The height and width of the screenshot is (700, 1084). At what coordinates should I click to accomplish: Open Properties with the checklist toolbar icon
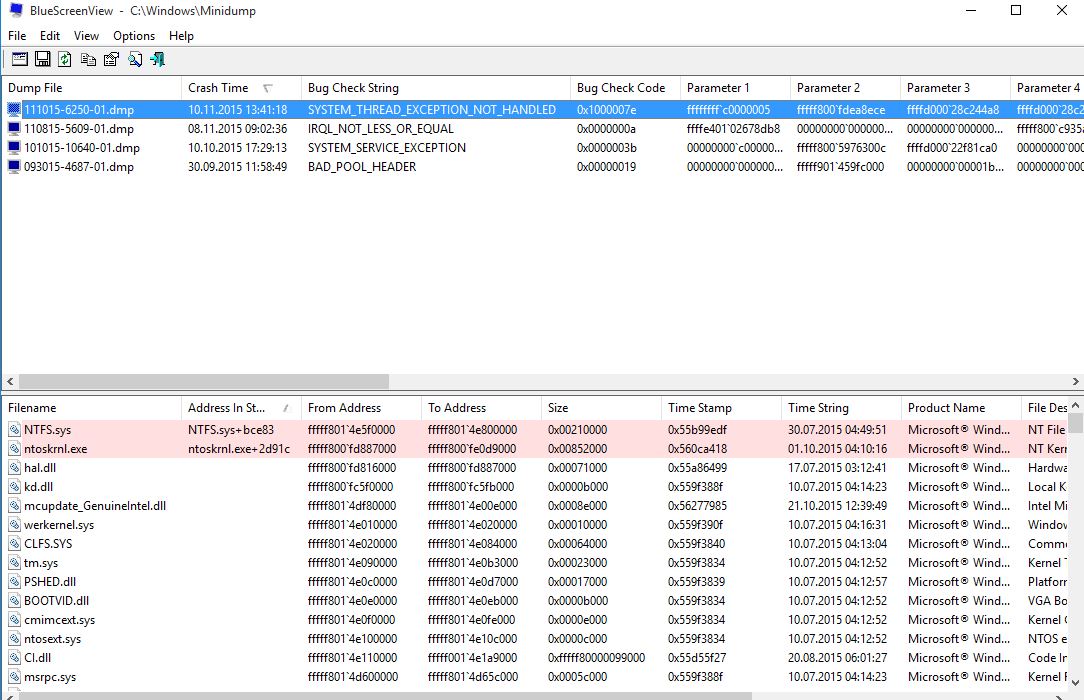click(x=111, y=59)
